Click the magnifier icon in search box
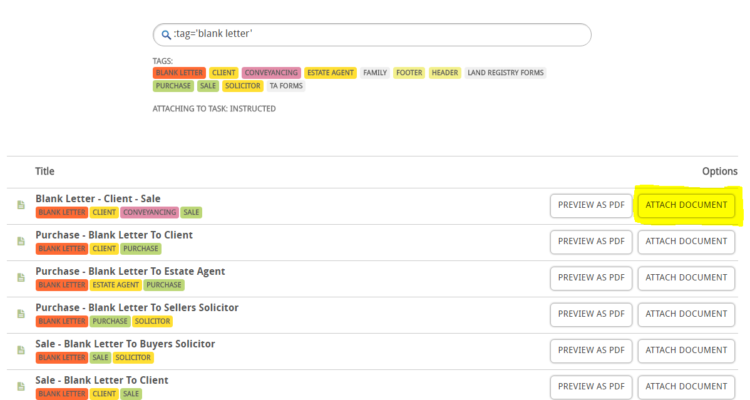750x400 pixels. click(166, 34)
